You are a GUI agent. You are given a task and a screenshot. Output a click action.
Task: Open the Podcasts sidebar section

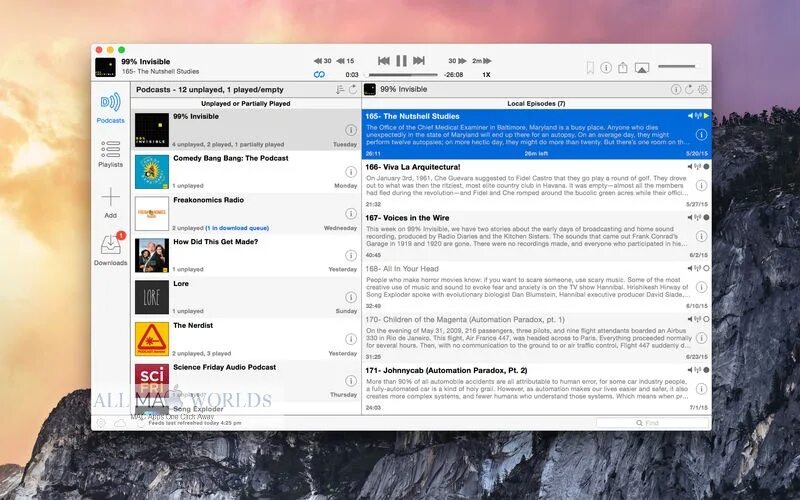(110, 108)
